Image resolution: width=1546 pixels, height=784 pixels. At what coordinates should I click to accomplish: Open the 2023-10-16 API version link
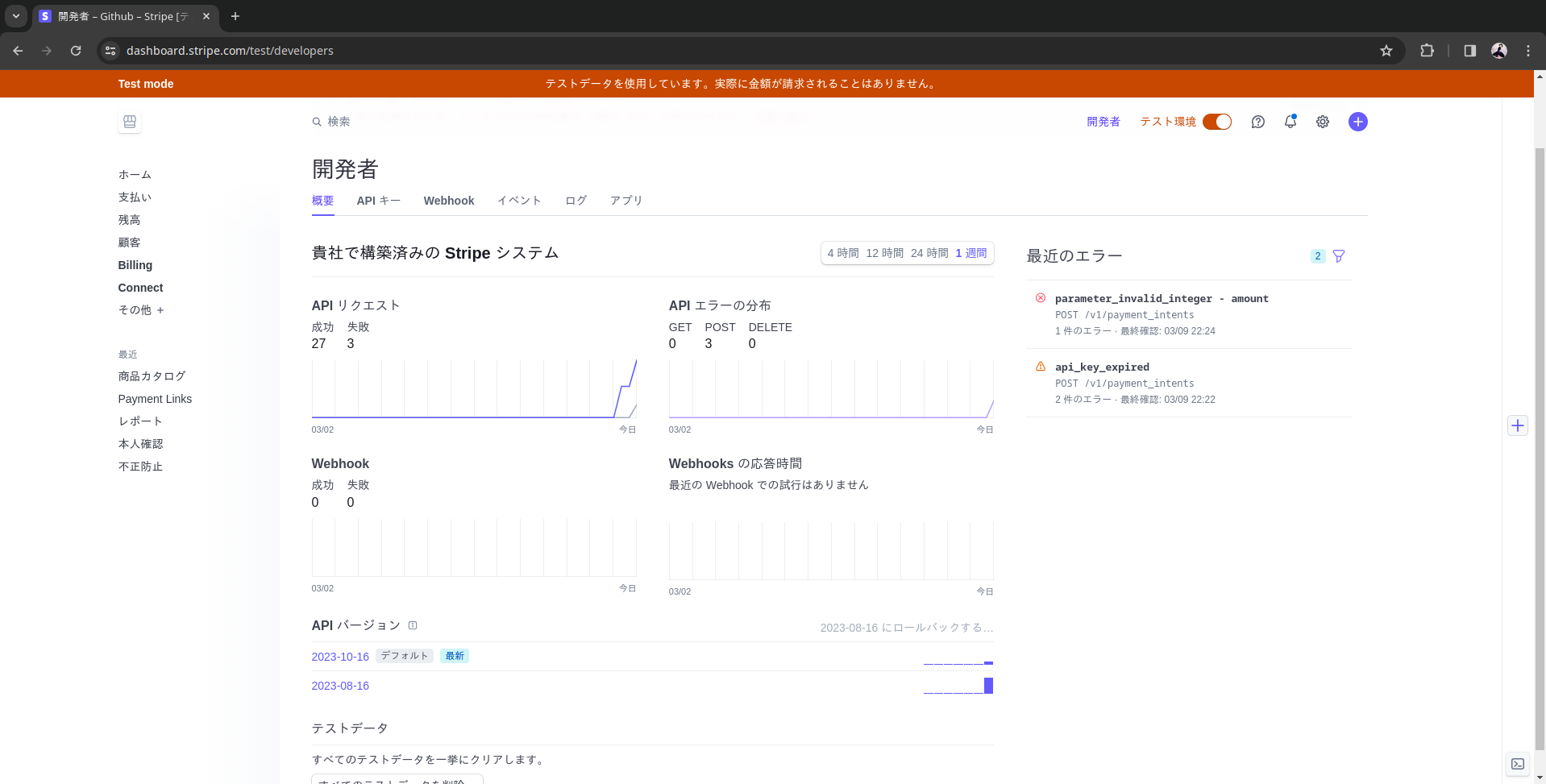click(x=340, y=657)
